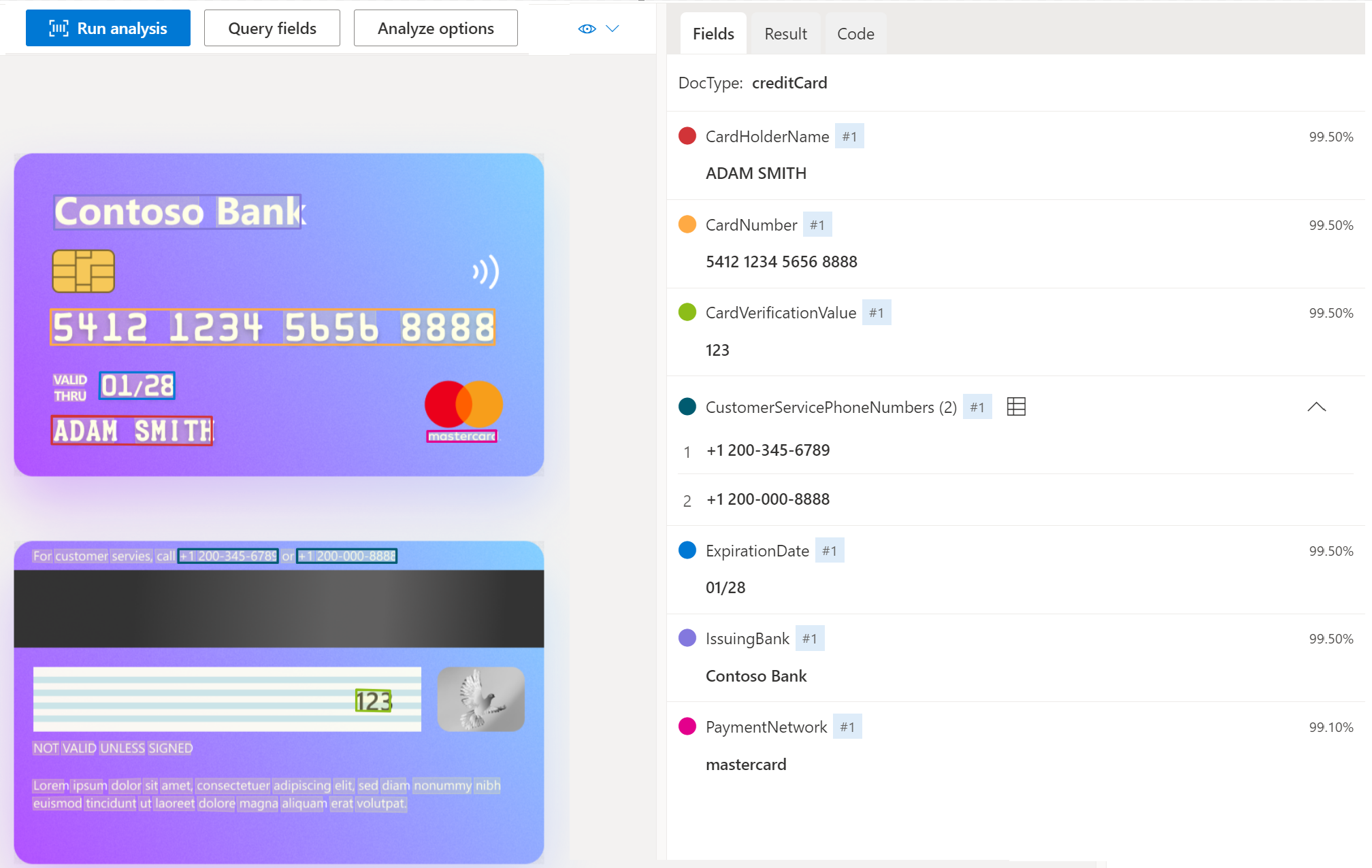Screen dimensions: 1372x868
Task: Click the CardVerificationValue green indicator icon
Action: (687, 312)
